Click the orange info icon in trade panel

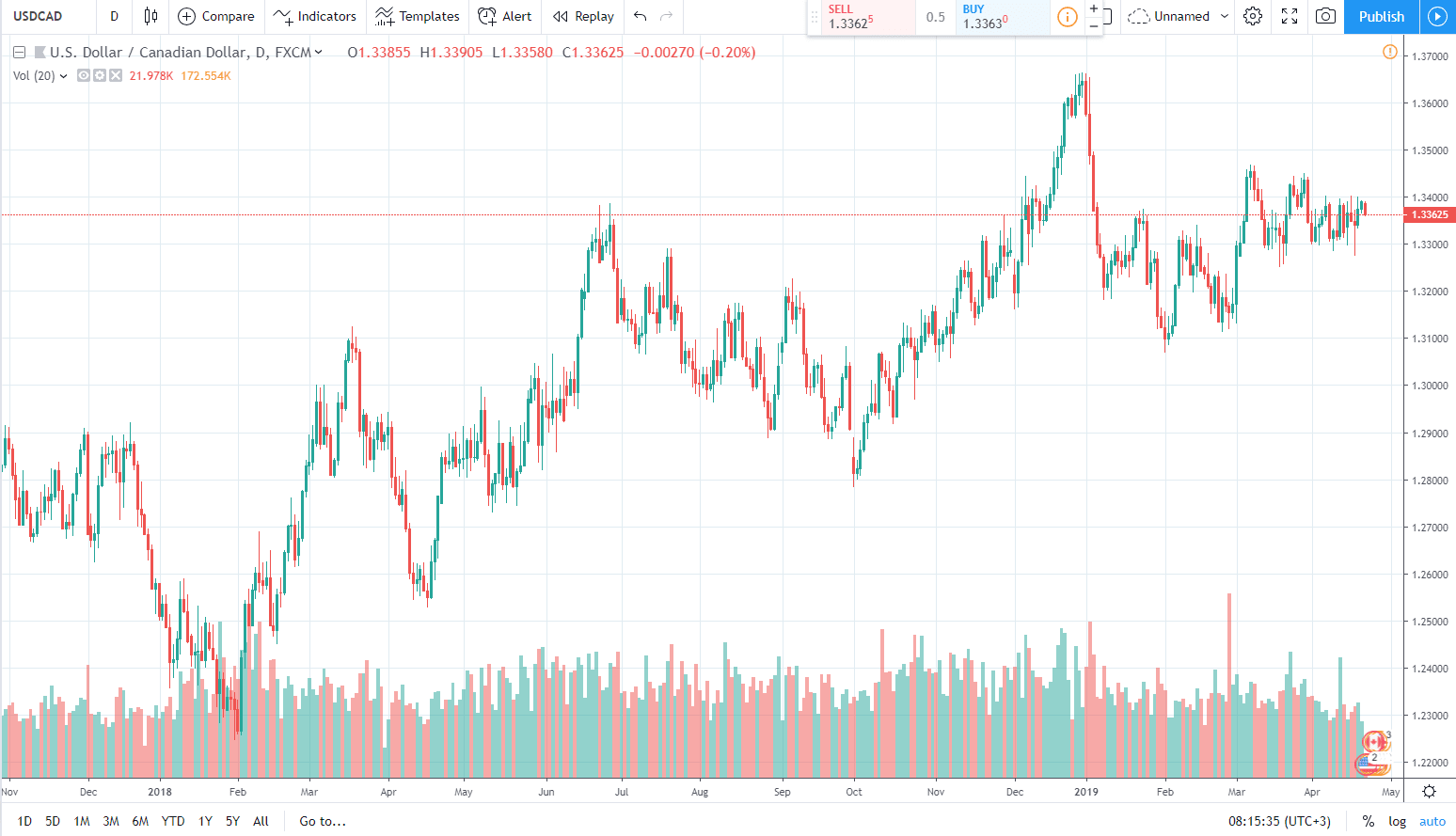pyautogui.click(x=1068, y=17)
